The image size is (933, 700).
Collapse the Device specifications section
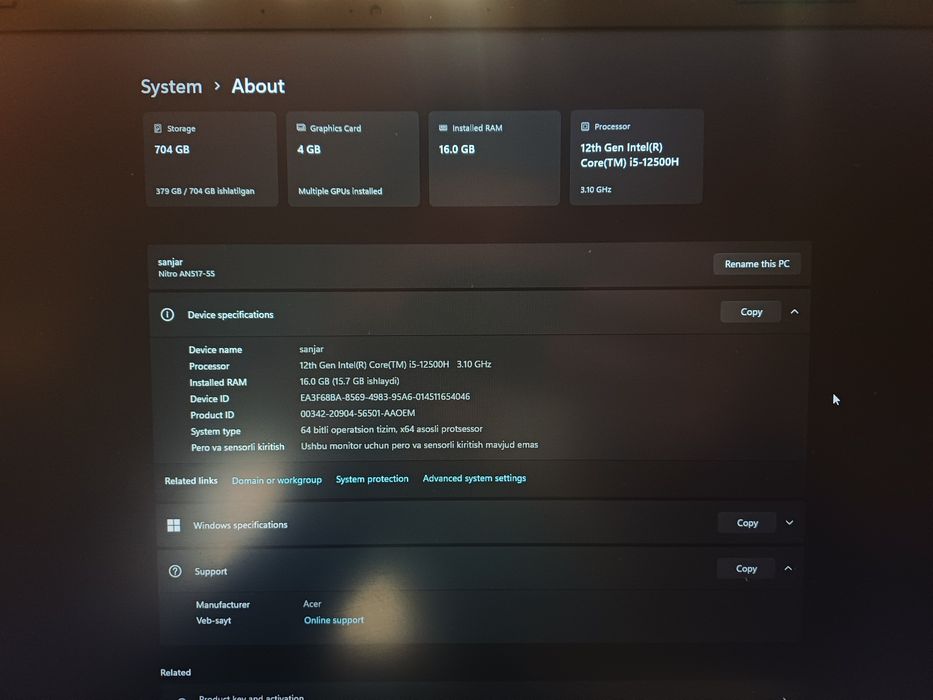click(794, 312)
